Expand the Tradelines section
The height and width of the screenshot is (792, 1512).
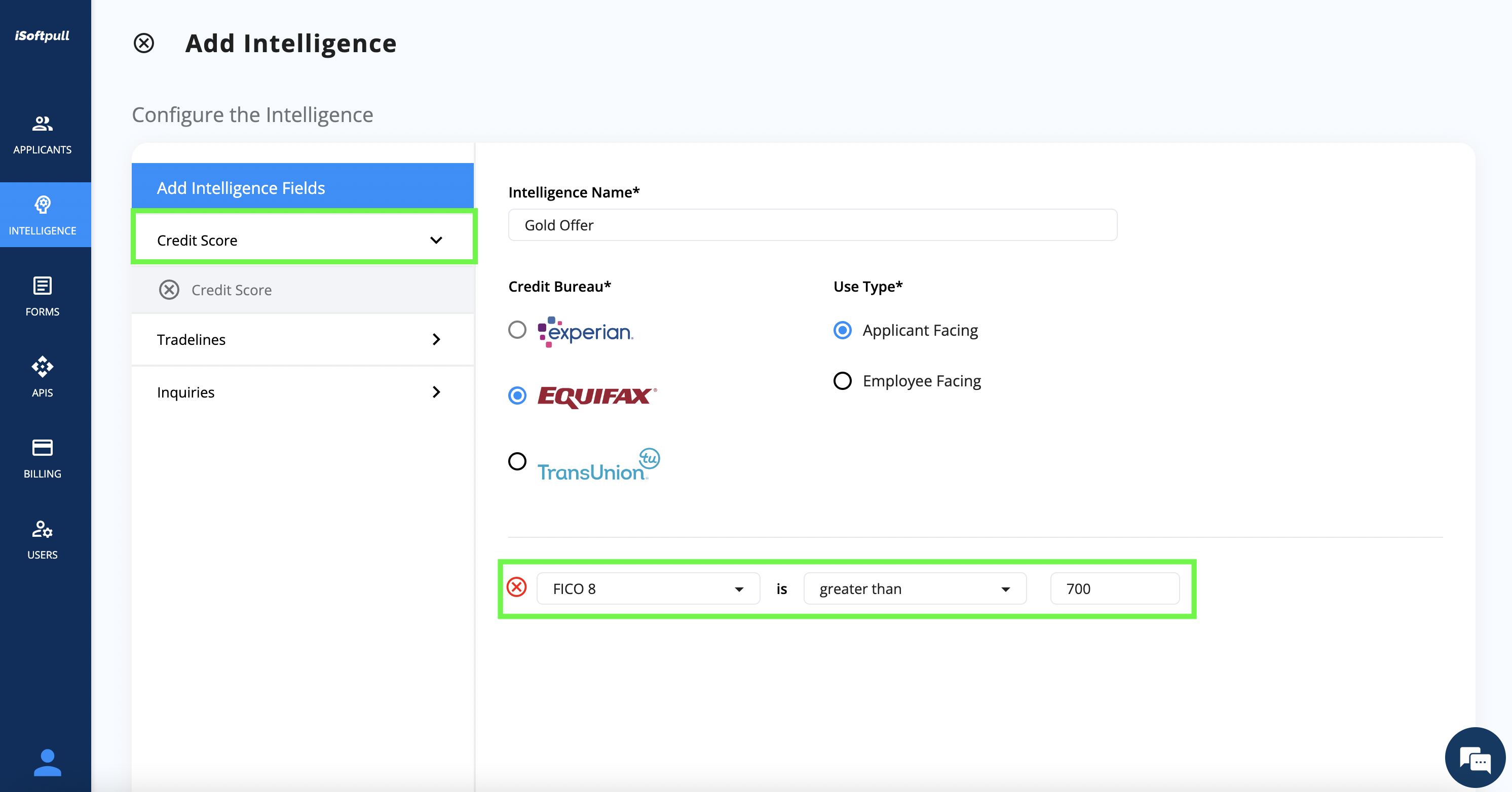(x=303, y=340)
